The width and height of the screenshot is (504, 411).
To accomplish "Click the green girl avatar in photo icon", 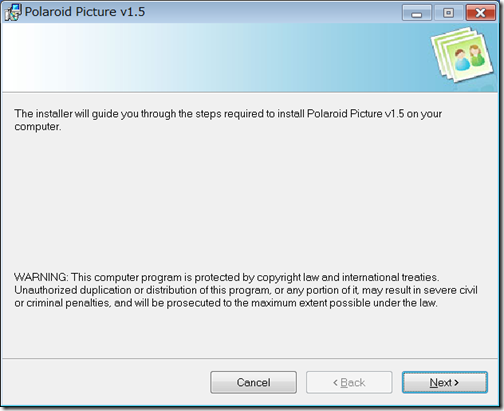I will click(x=476, y=55).
